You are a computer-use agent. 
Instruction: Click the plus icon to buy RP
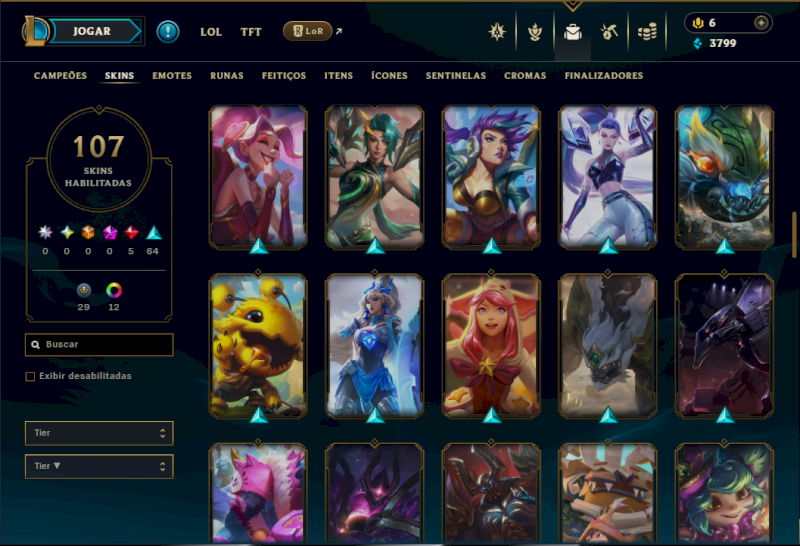(761, 23)
